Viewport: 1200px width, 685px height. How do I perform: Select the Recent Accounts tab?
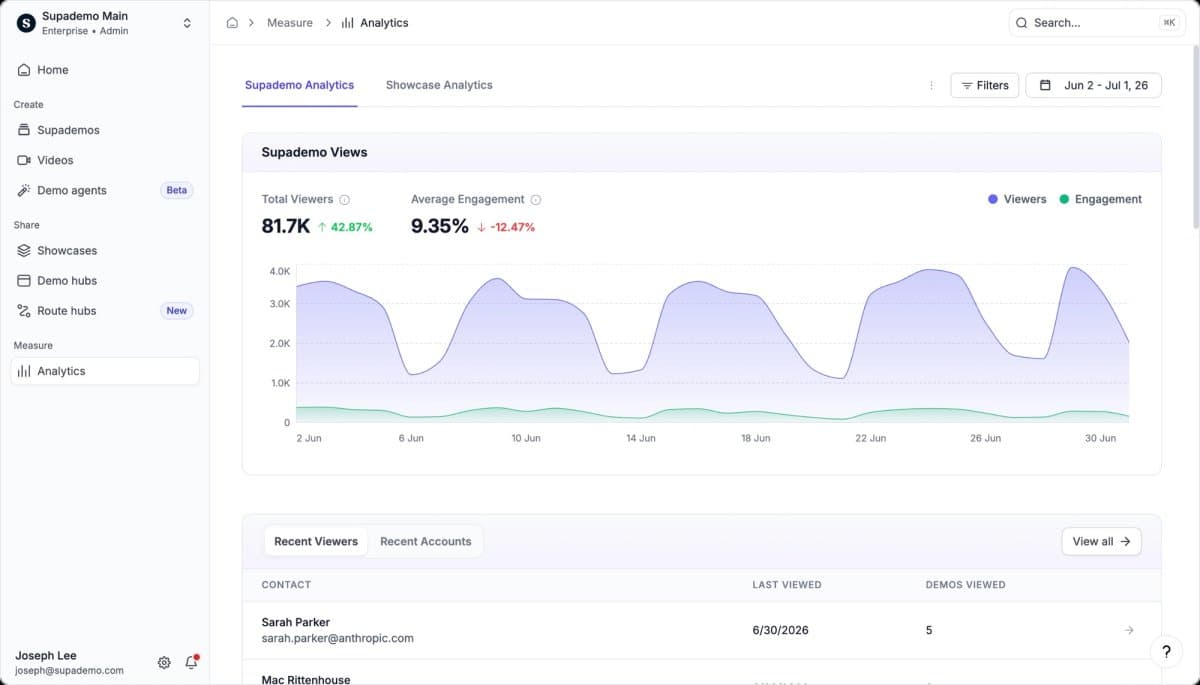coord(425,541)
